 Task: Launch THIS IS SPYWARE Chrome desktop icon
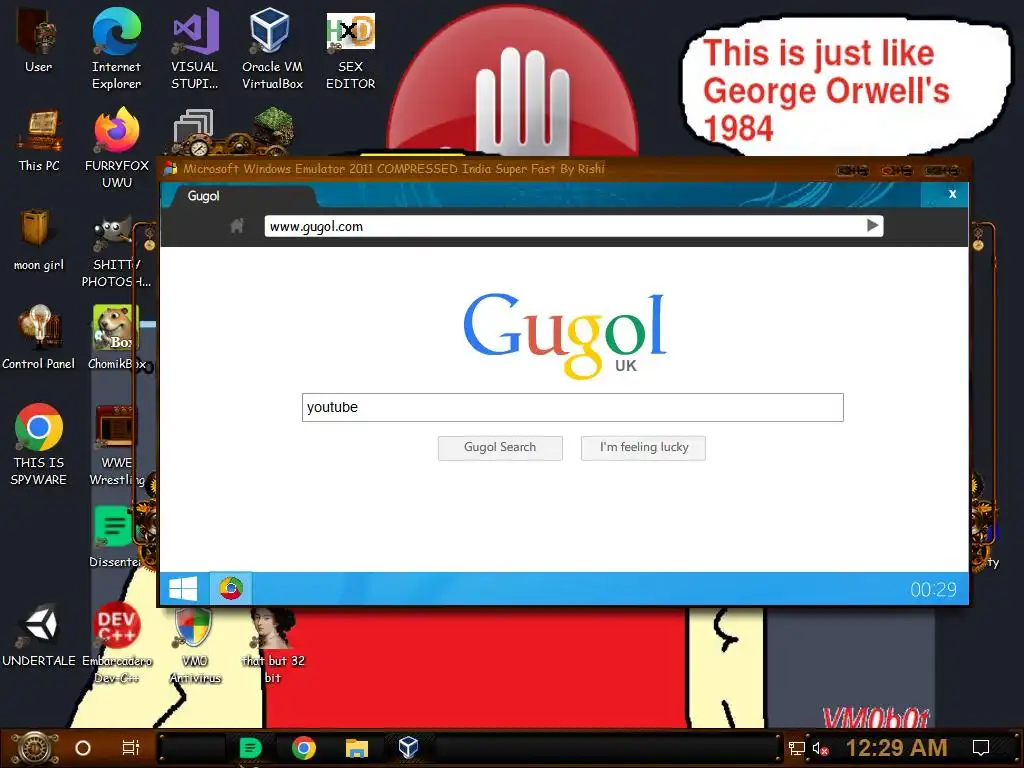pos(39,444)
